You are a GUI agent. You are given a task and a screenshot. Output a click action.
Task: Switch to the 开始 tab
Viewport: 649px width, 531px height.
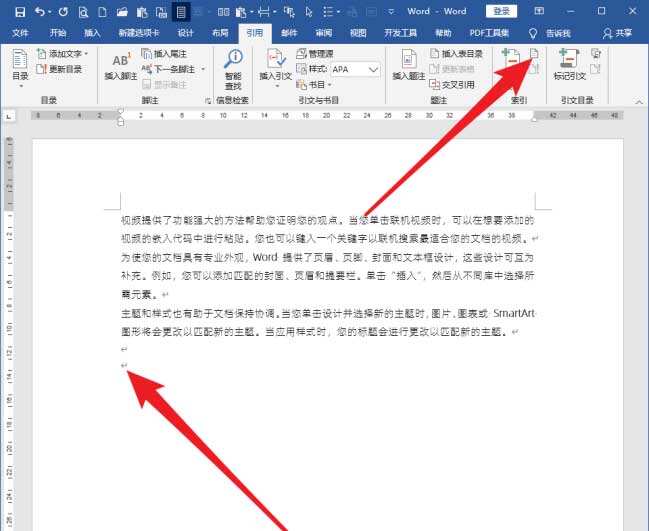(58, 33)
